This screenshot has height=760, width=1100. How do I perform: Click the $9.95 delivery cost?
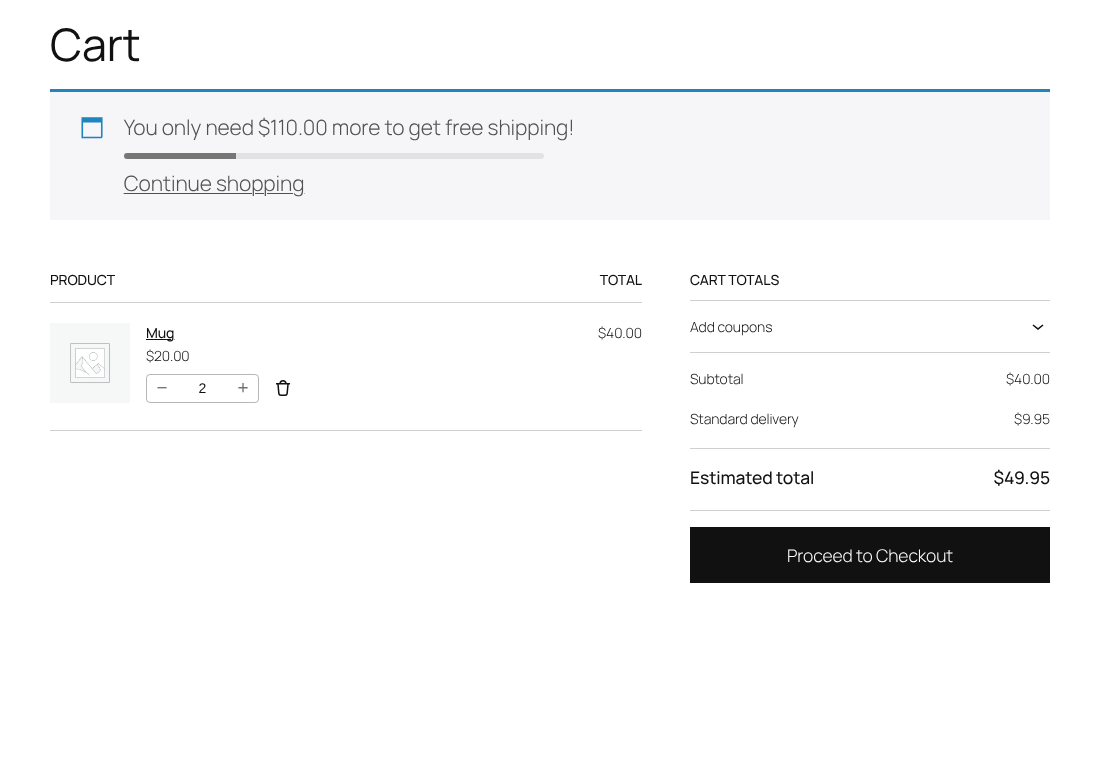[x=1031, y=420]
